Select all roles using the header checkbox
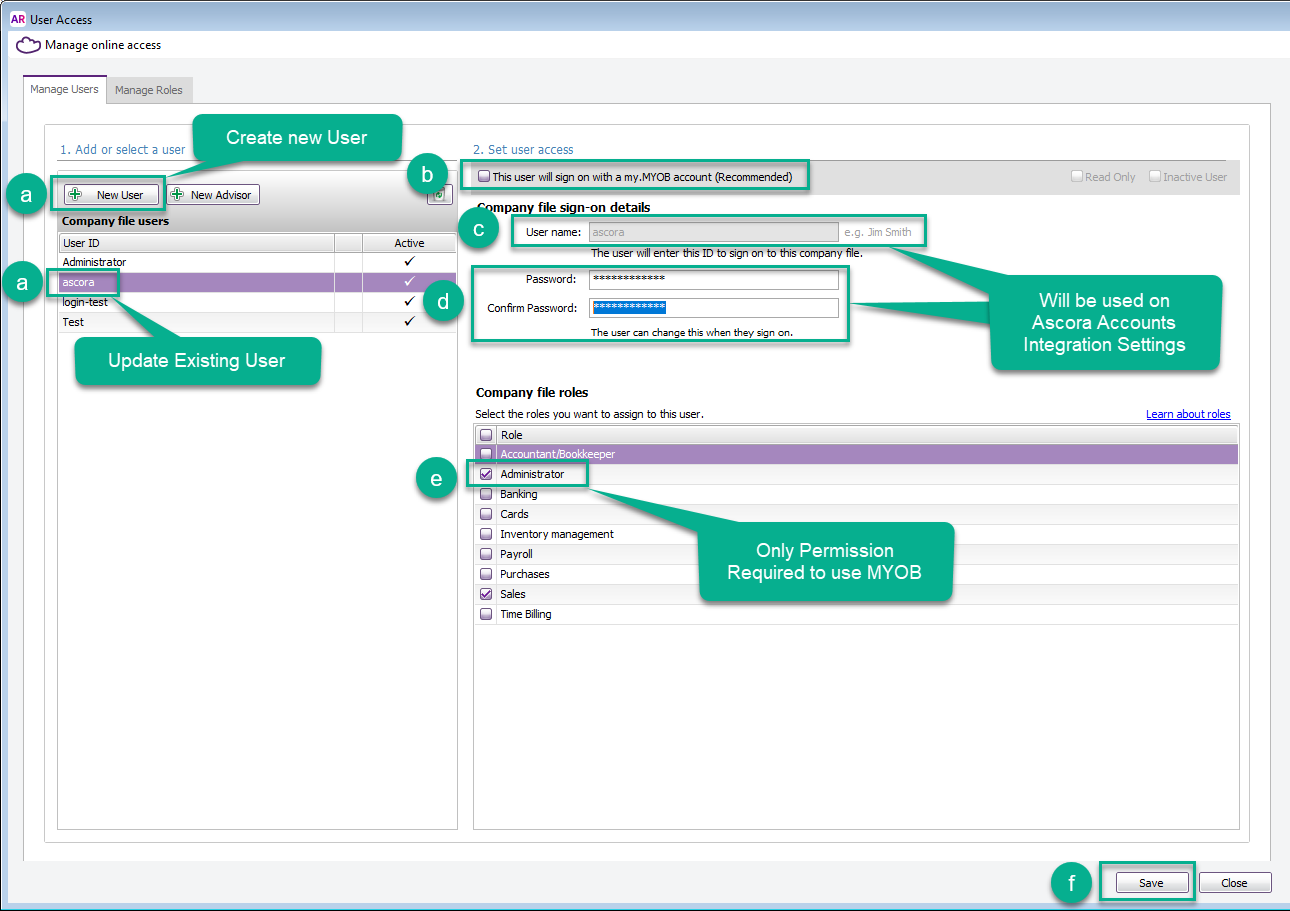 coord(486,435)
